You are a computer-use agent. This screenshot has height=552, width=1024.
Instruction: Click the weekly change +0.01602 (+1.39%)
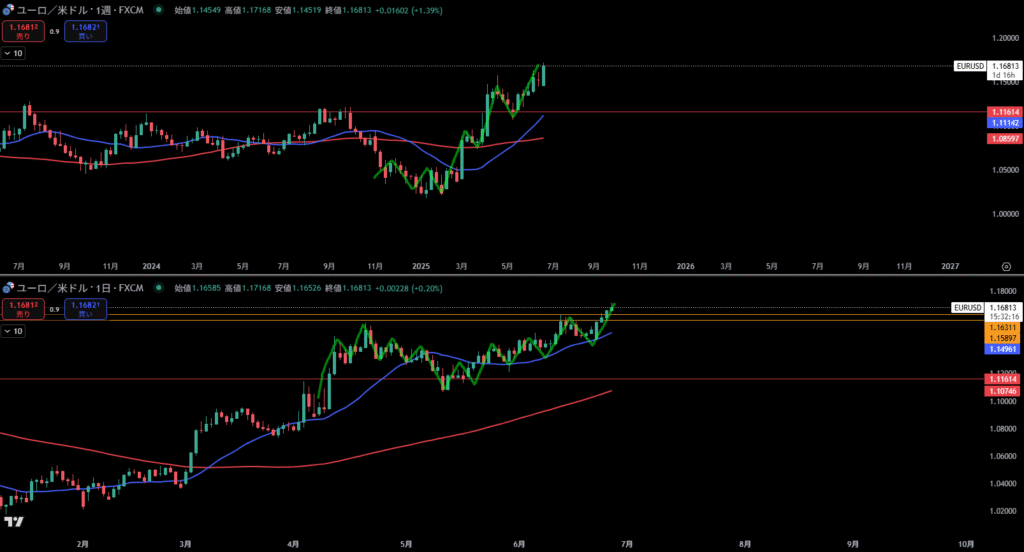click(408, 10)
